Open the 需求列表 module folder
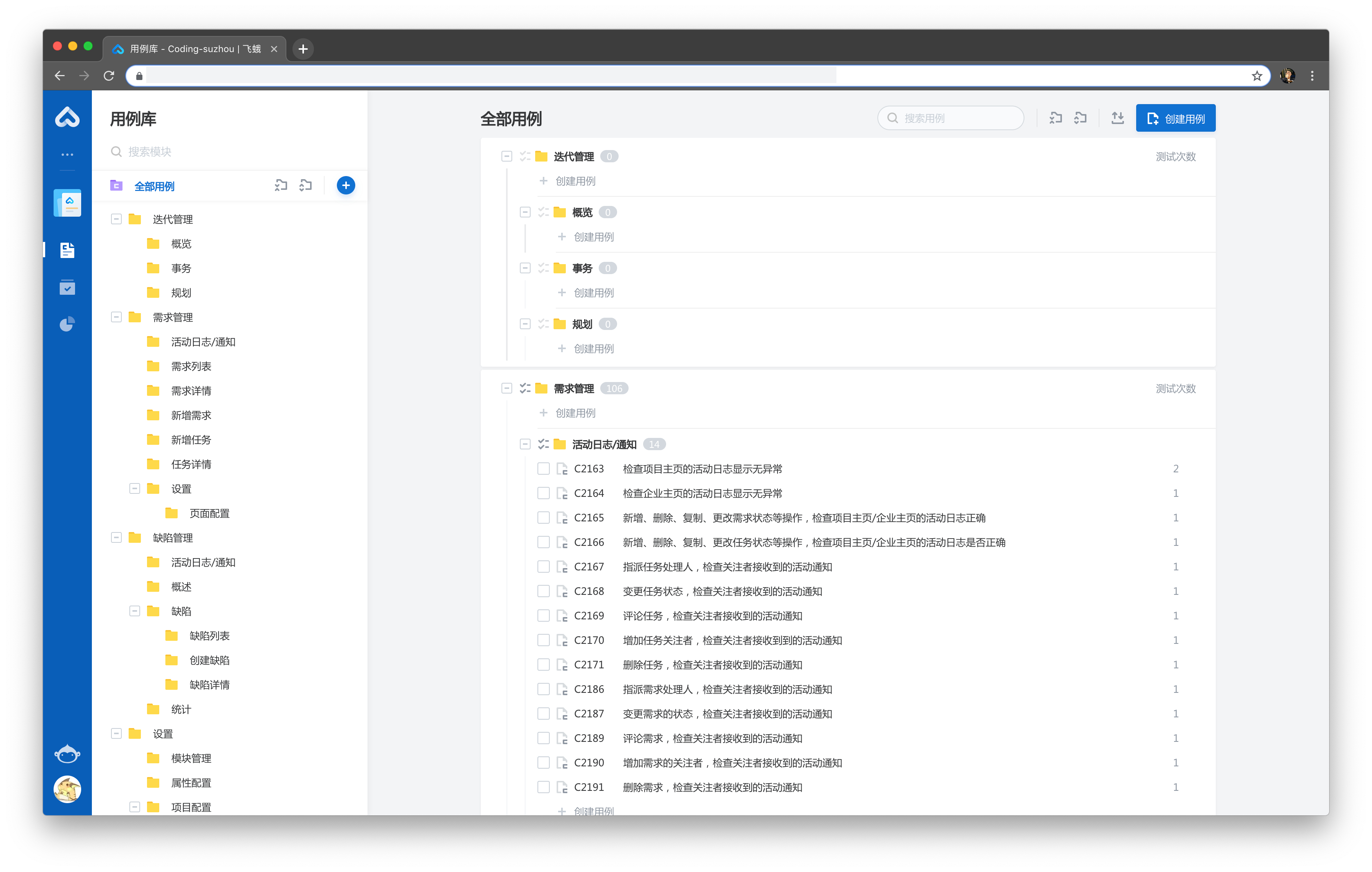The image size is (1372, 872). click(191, 366)
